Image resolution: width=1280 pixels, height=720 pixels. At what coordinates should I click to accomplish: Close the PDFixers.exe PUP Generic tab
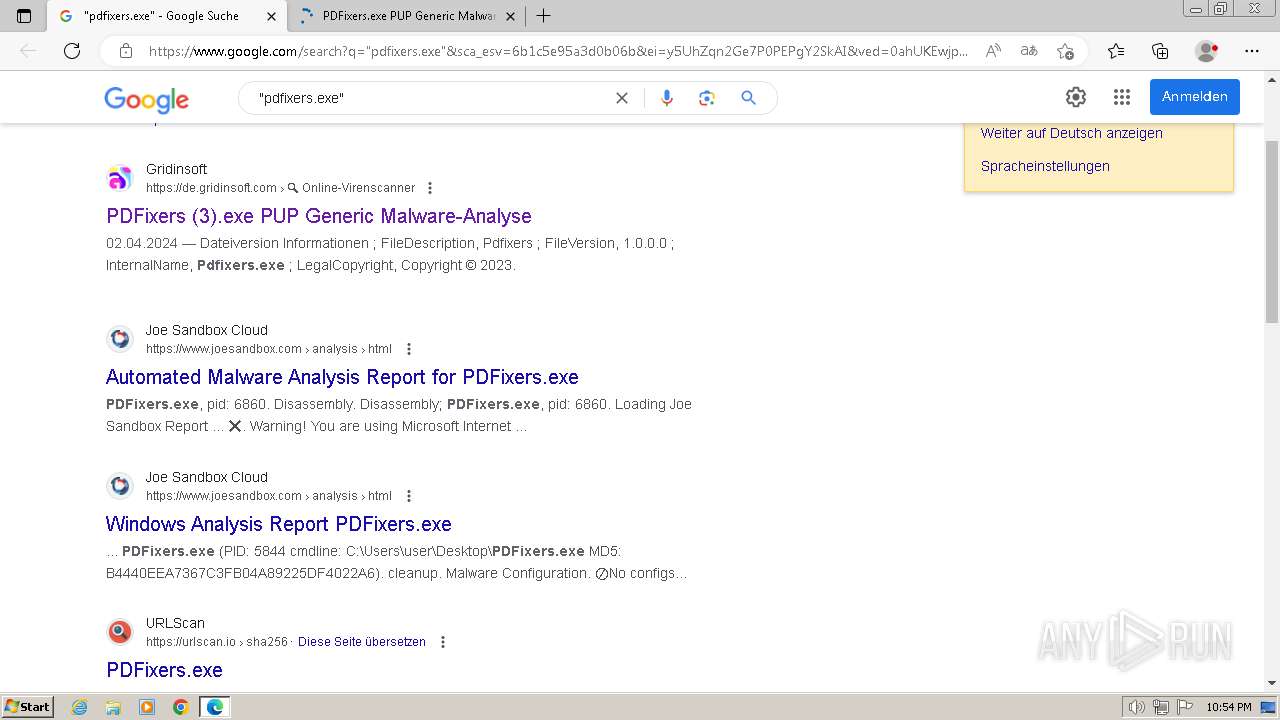(x=510, y=16)
